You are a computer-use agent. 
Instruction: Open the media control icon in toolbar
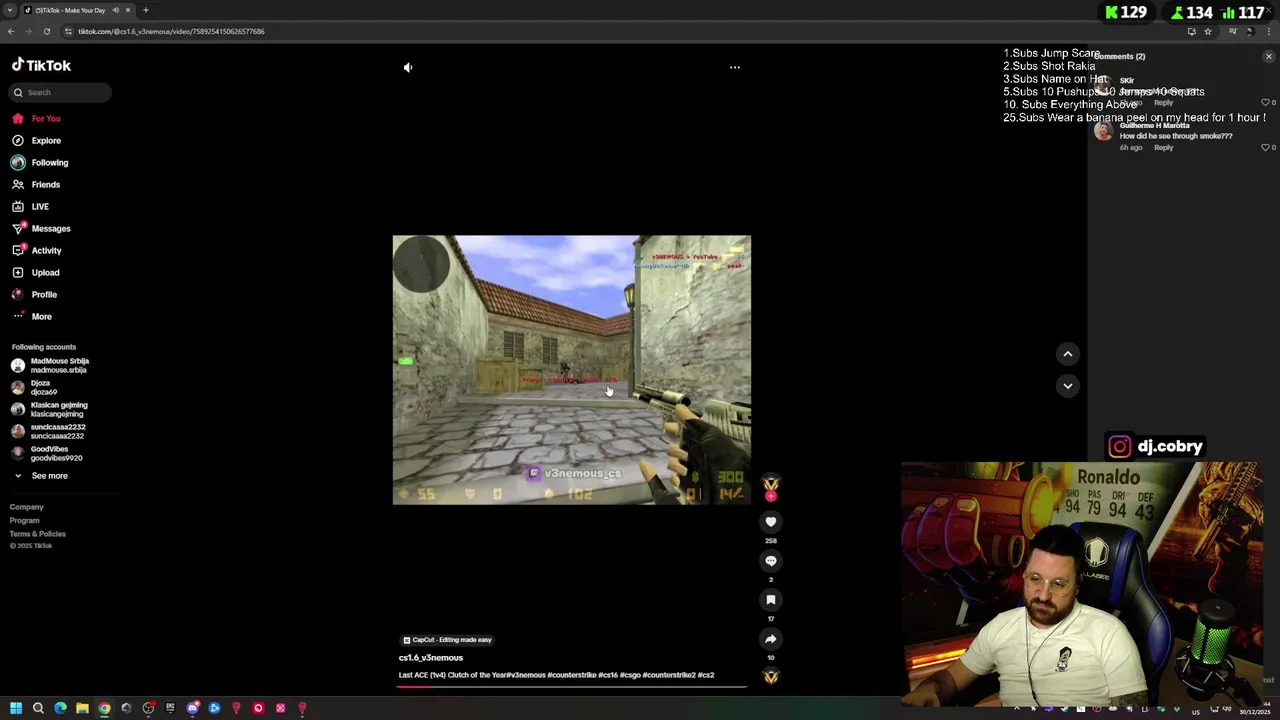click(x=1233, y=31)
